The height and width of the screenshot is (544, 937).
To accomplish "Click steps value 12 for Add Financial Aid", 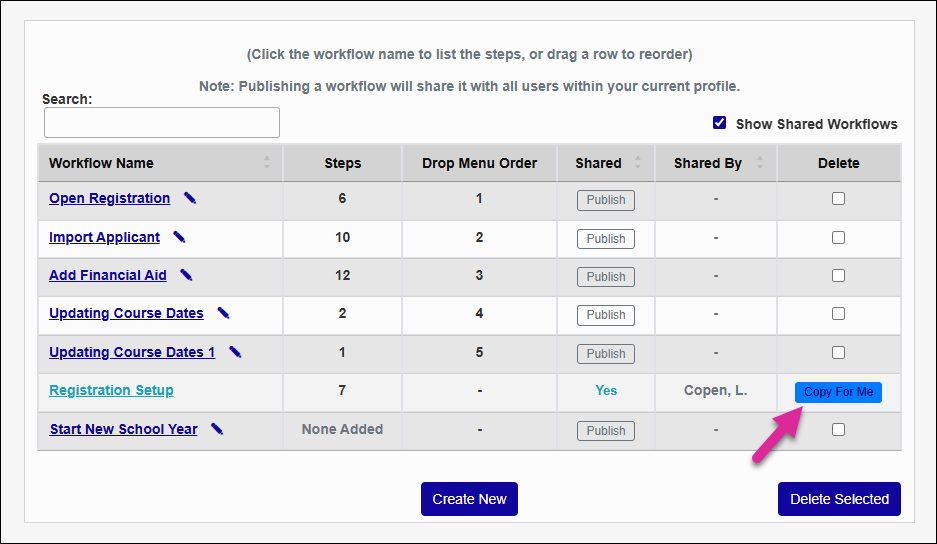I will coord(342,276).
